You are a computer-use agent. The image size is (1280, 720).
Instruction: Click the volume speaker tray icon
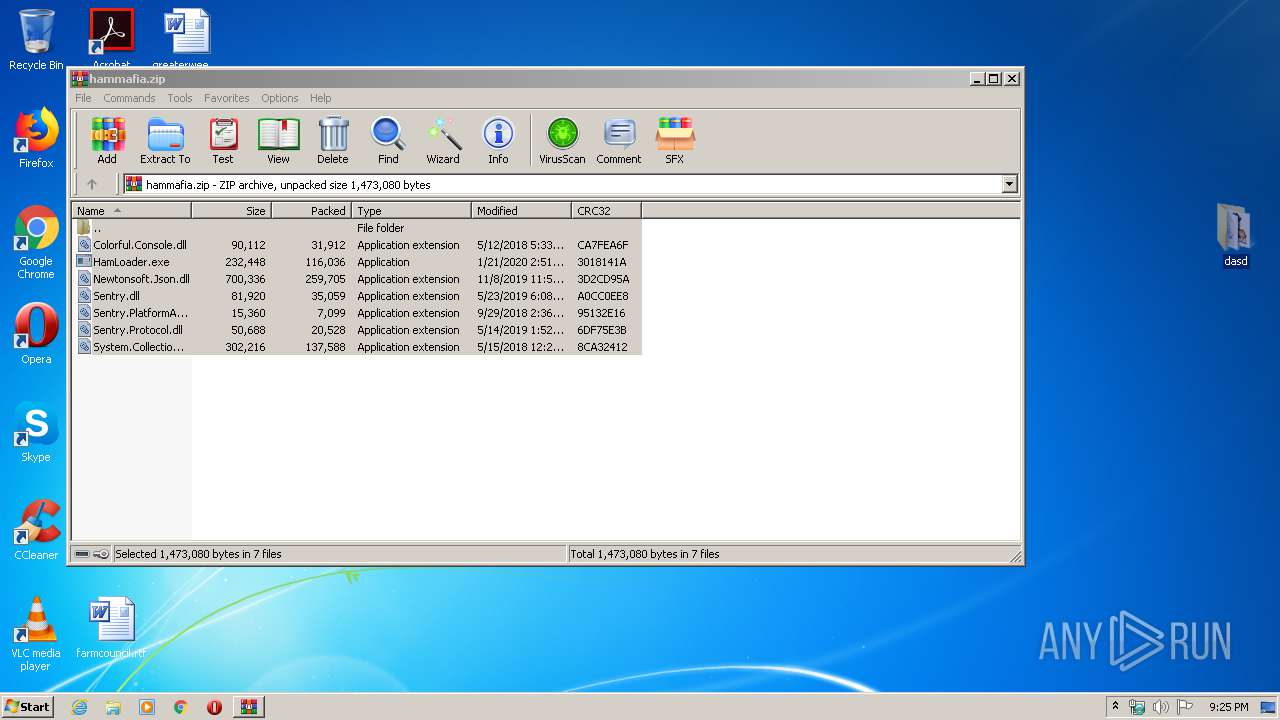(1160, 707)
